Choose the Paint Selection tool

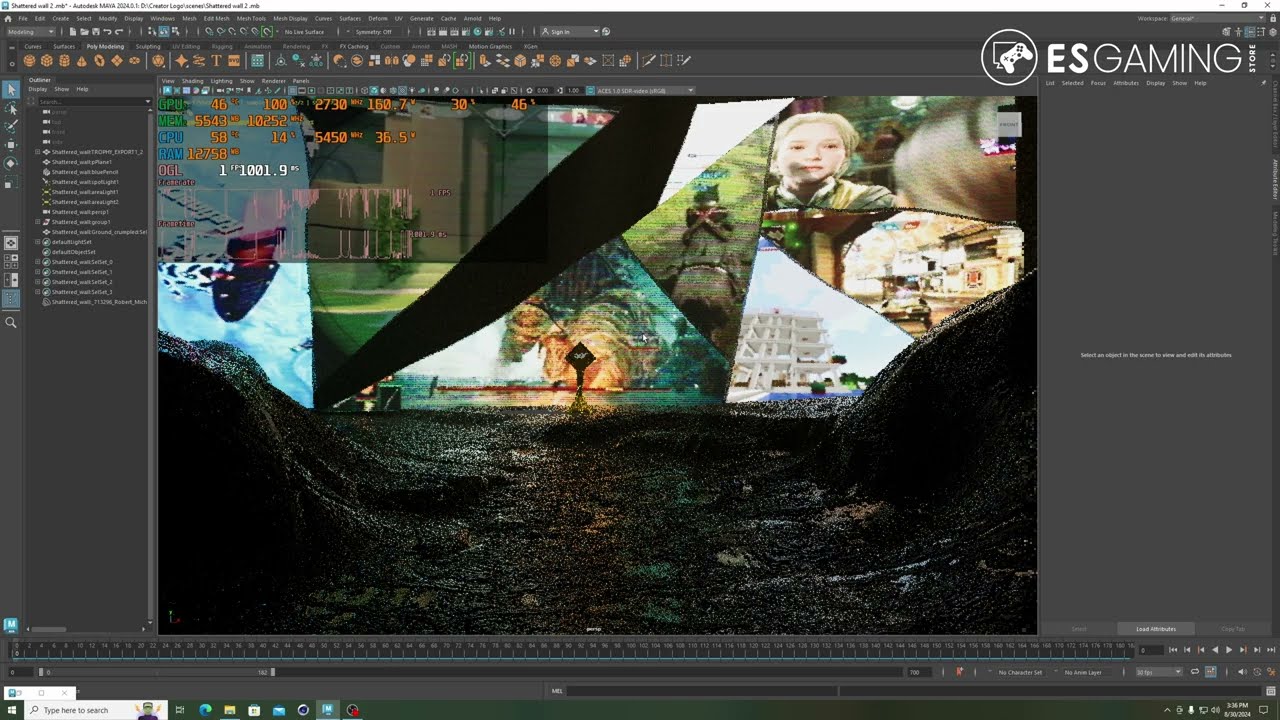[x=11, y=127]
